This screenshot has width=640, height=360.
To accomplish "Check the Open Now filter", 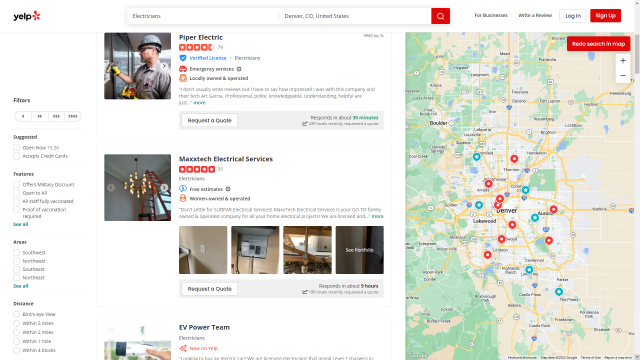I will click(x=16, y=148).
